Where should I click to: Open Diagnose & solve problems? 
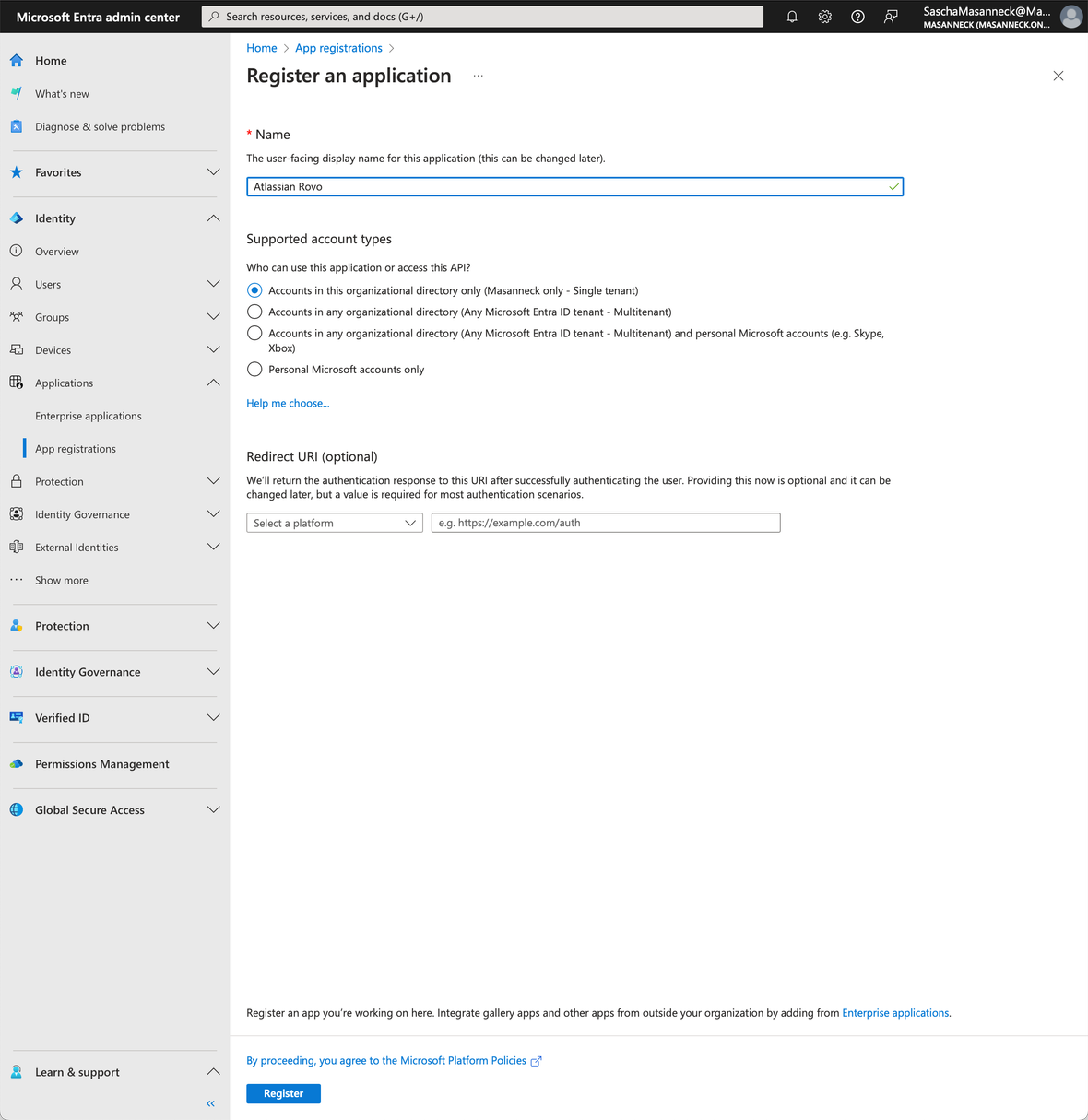[100, 126]
